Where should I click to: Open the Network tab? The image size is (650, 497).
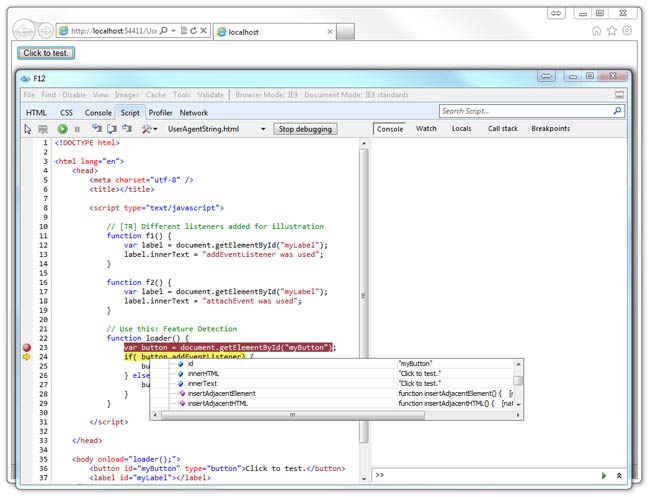coord(194,113)
